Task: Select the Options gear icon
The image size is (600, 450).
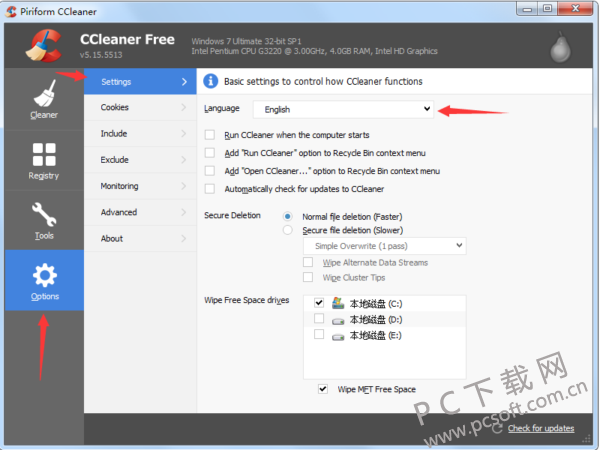Action: click(x=45, y=275)
